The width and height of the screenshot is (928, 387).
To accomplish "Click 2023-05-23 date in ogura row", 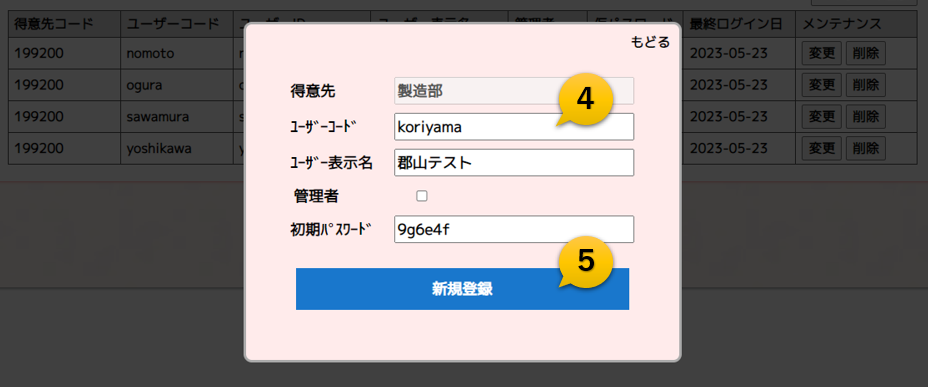I will (x=729, y=85).
